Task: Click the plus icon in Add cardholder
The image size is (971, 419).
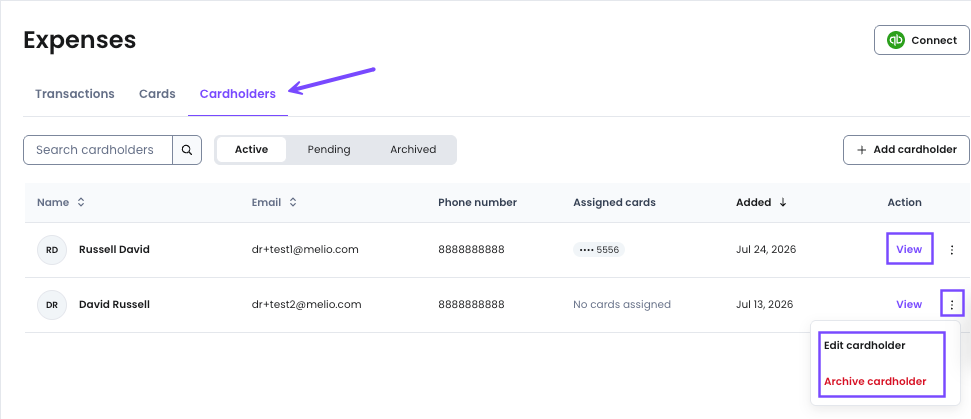Action: click(861, 150)
